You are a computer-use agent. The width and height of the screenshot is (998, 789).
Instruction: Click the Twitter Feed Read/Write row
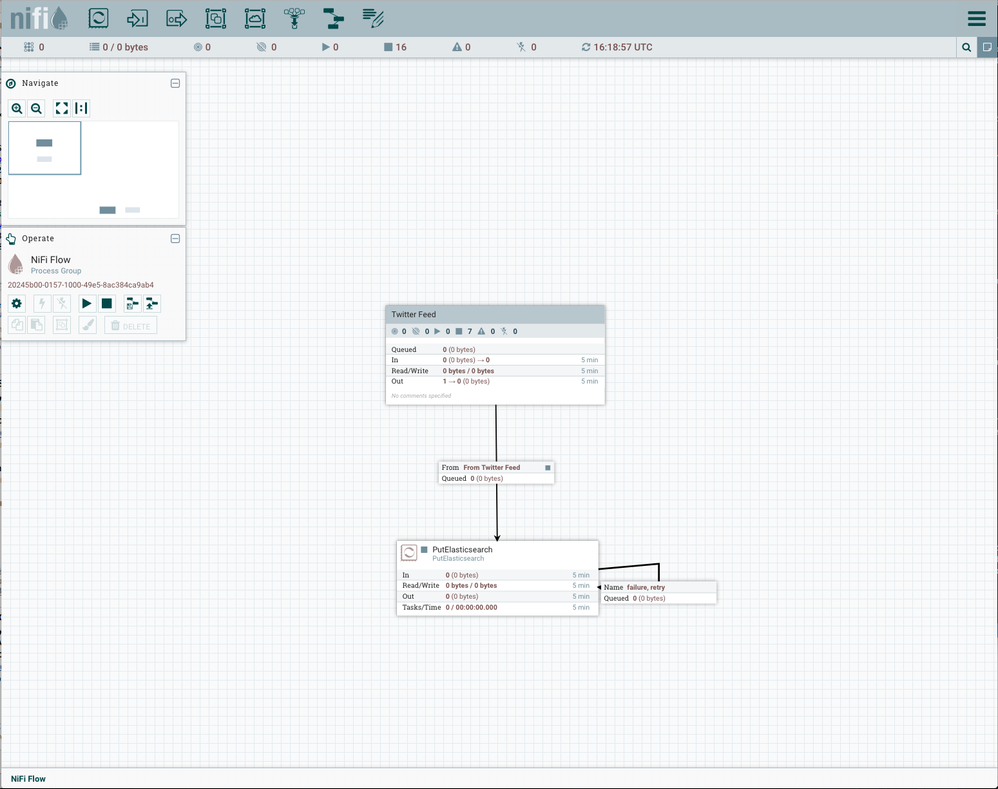pyautogui.click(x=495, y=370)
